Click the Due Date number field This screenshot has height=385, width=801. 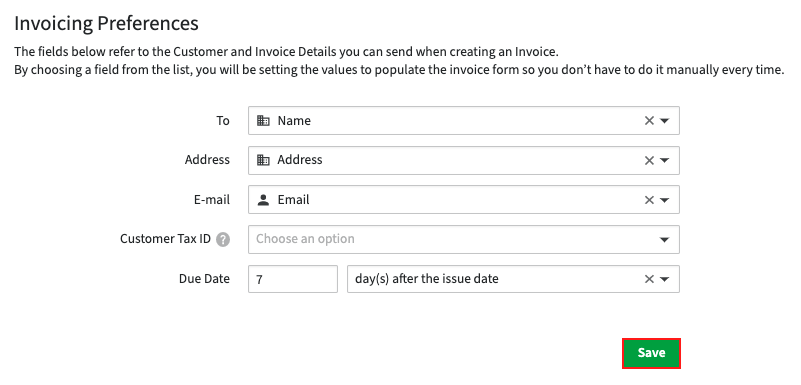point(293,279)
